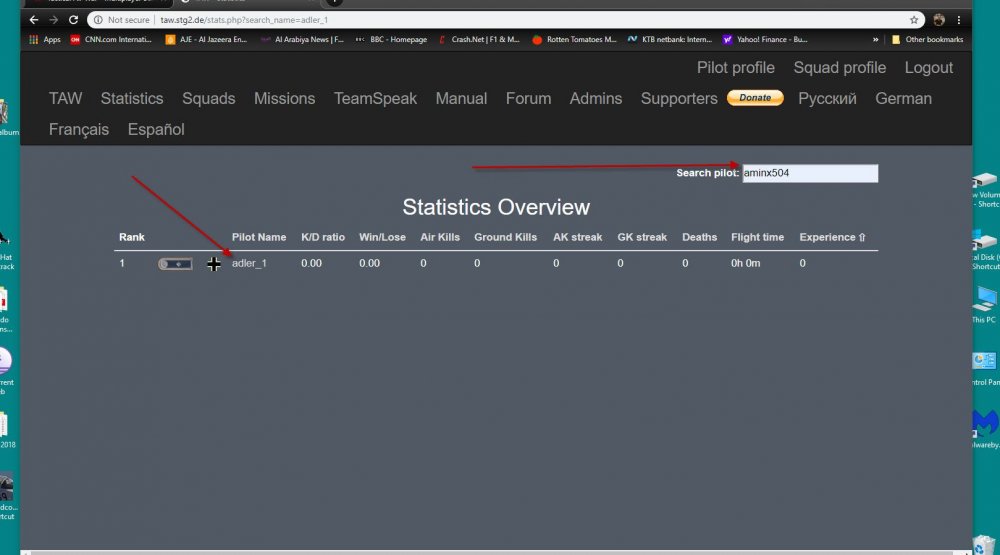Open AJE - Al Jazeera bookmark
Image resolution: width=1000 pixels, height=555 pixels.
pyautogui.click(x=206, y=40)
